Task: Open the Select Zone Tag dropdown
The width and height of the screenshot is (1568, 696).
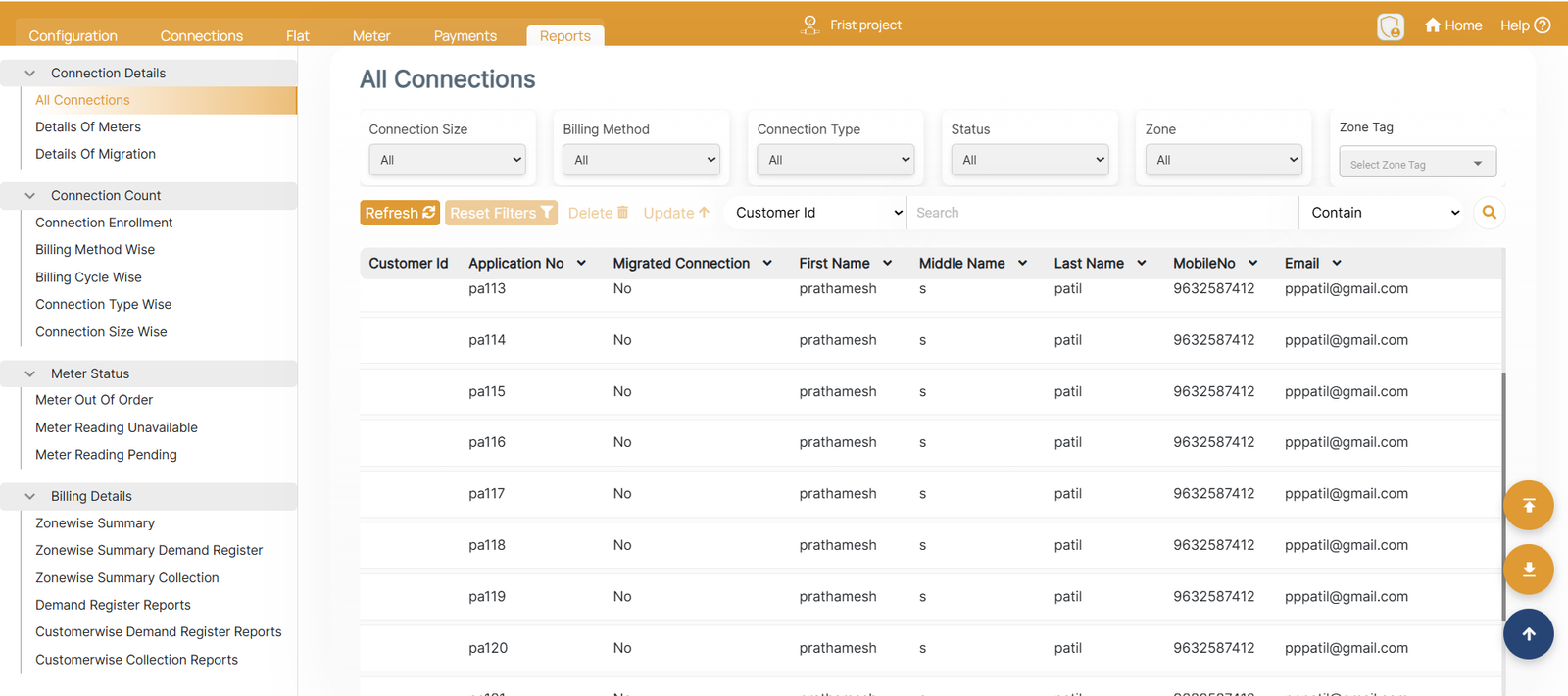Action: [1417, 162]
